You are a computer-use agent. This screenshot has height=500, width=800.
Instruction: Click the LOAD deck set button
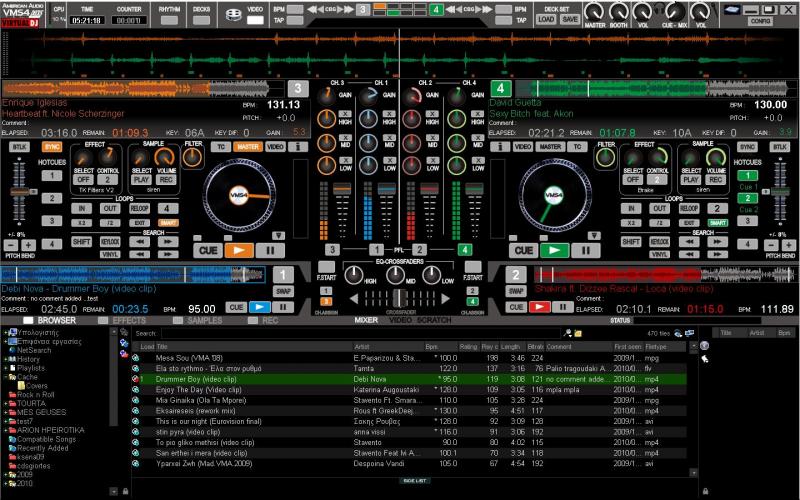545,19
